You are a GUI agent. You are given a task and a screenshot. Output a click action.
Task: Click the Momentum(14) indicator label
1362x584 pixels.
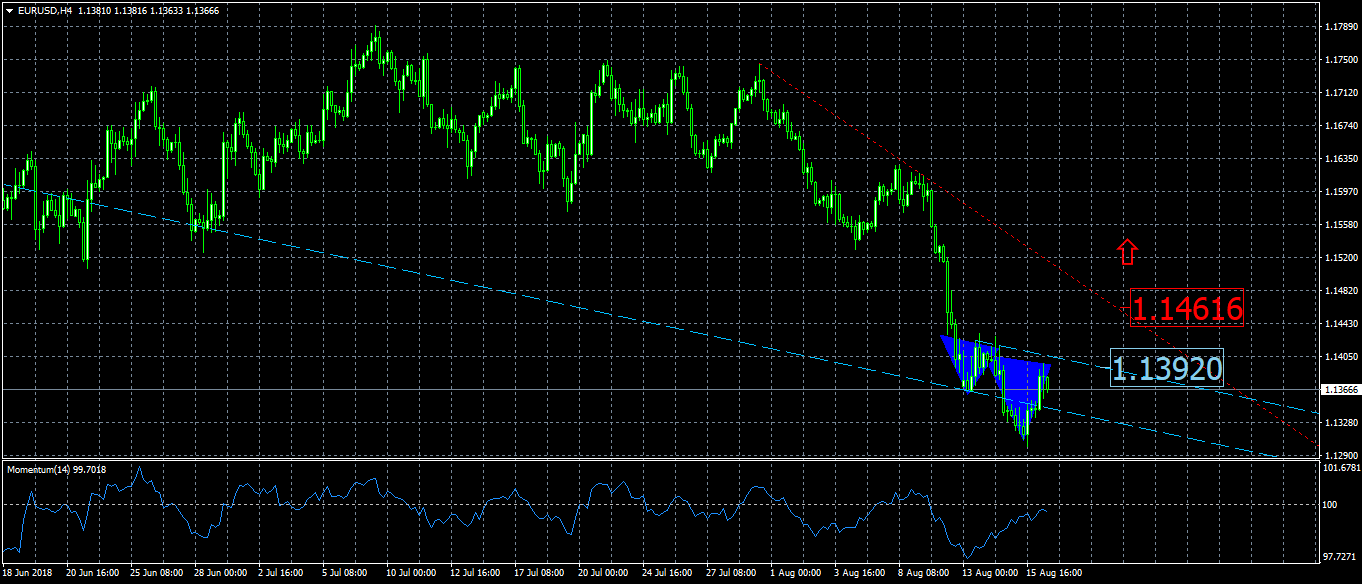(x=56, y=469)
